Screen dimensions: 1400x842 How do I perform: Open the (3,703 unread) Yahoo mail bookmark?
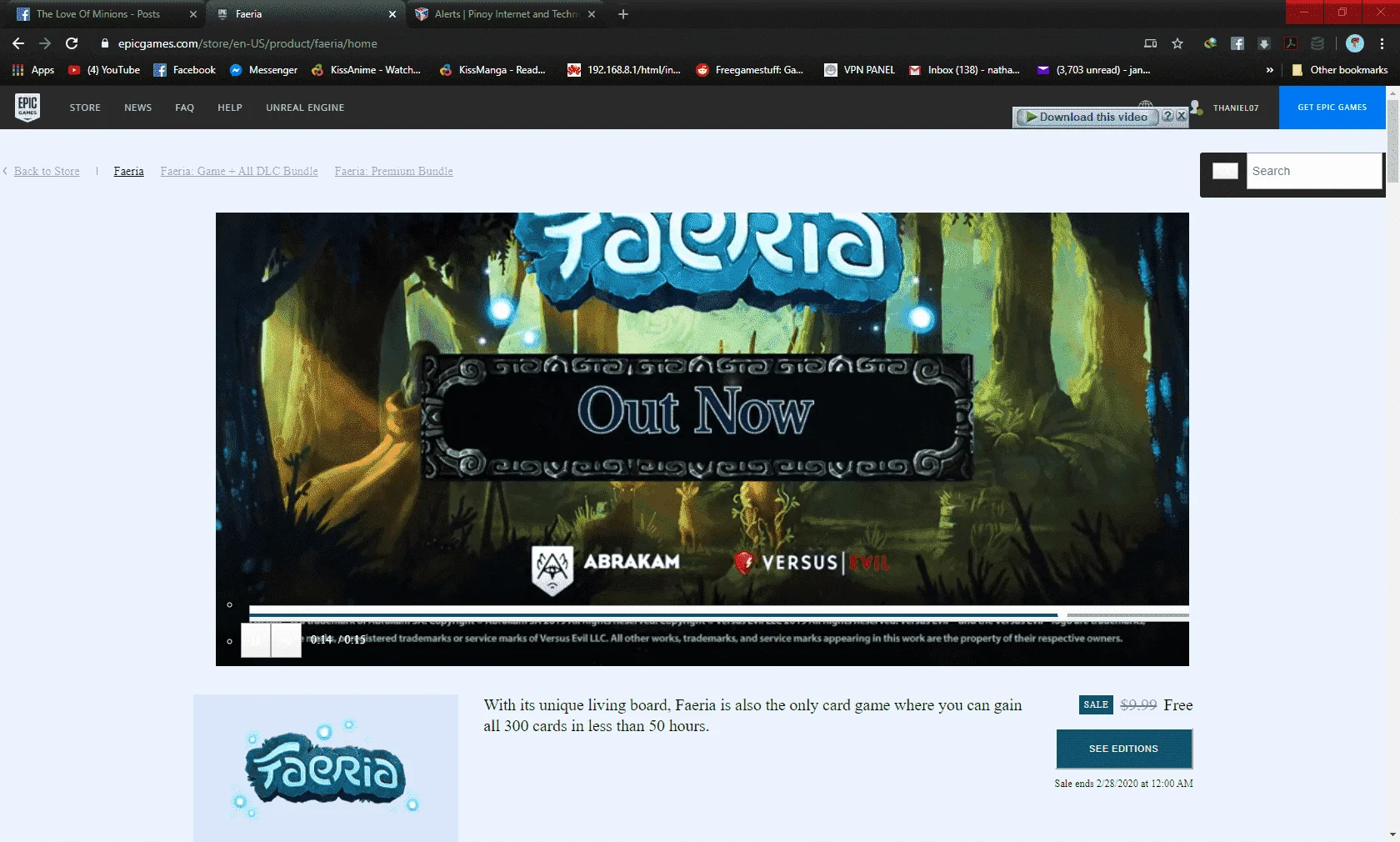click(1093, 70)
